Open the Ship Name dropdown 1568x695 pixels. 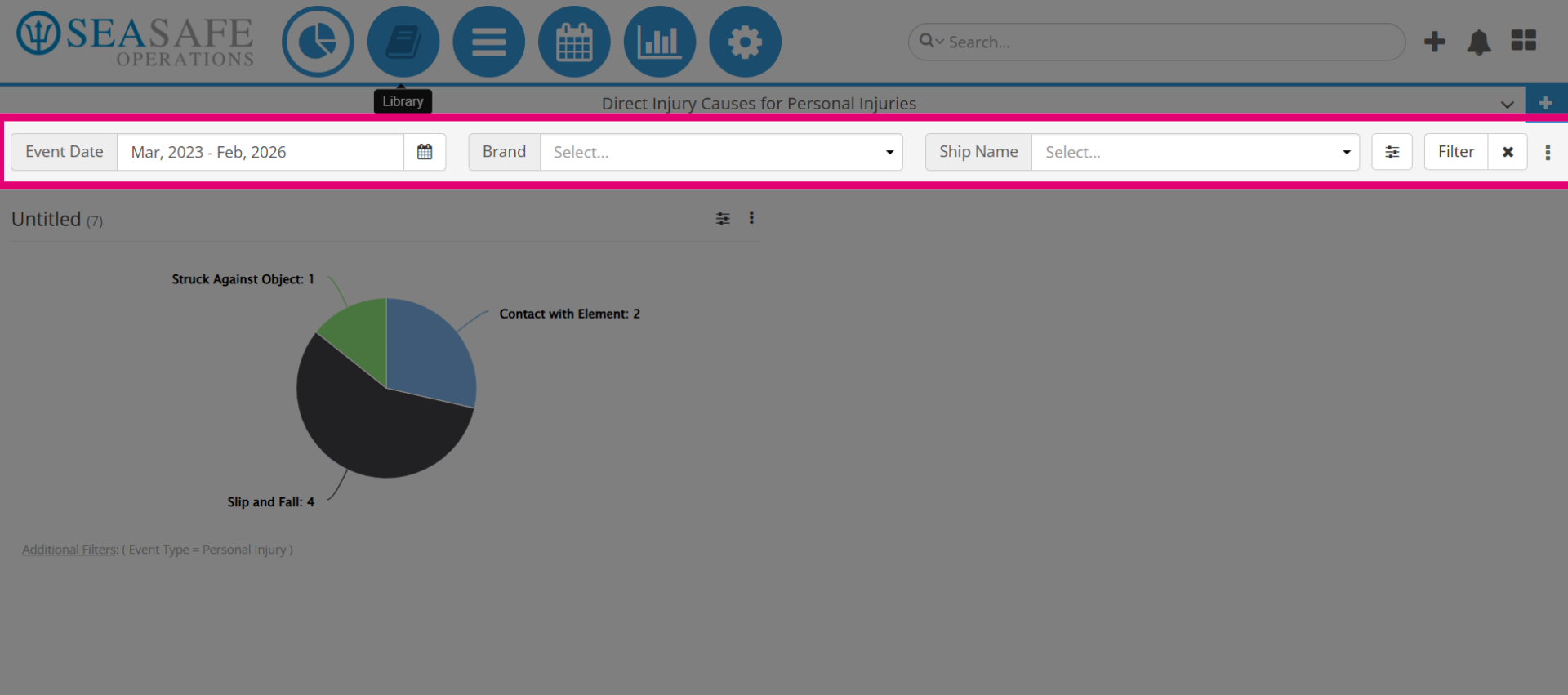[x=1196, y=152]
